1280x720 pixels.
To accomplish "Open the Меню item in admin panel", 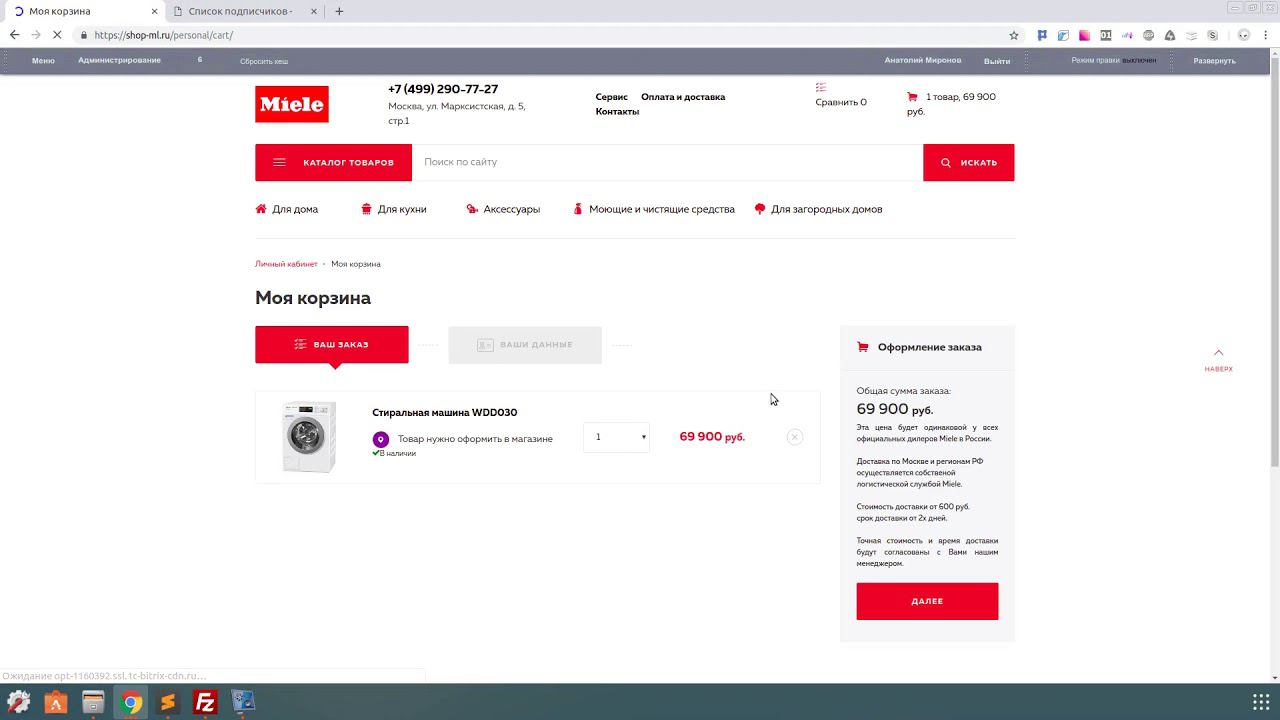I will pyautogui.click(x=43, y=61).
